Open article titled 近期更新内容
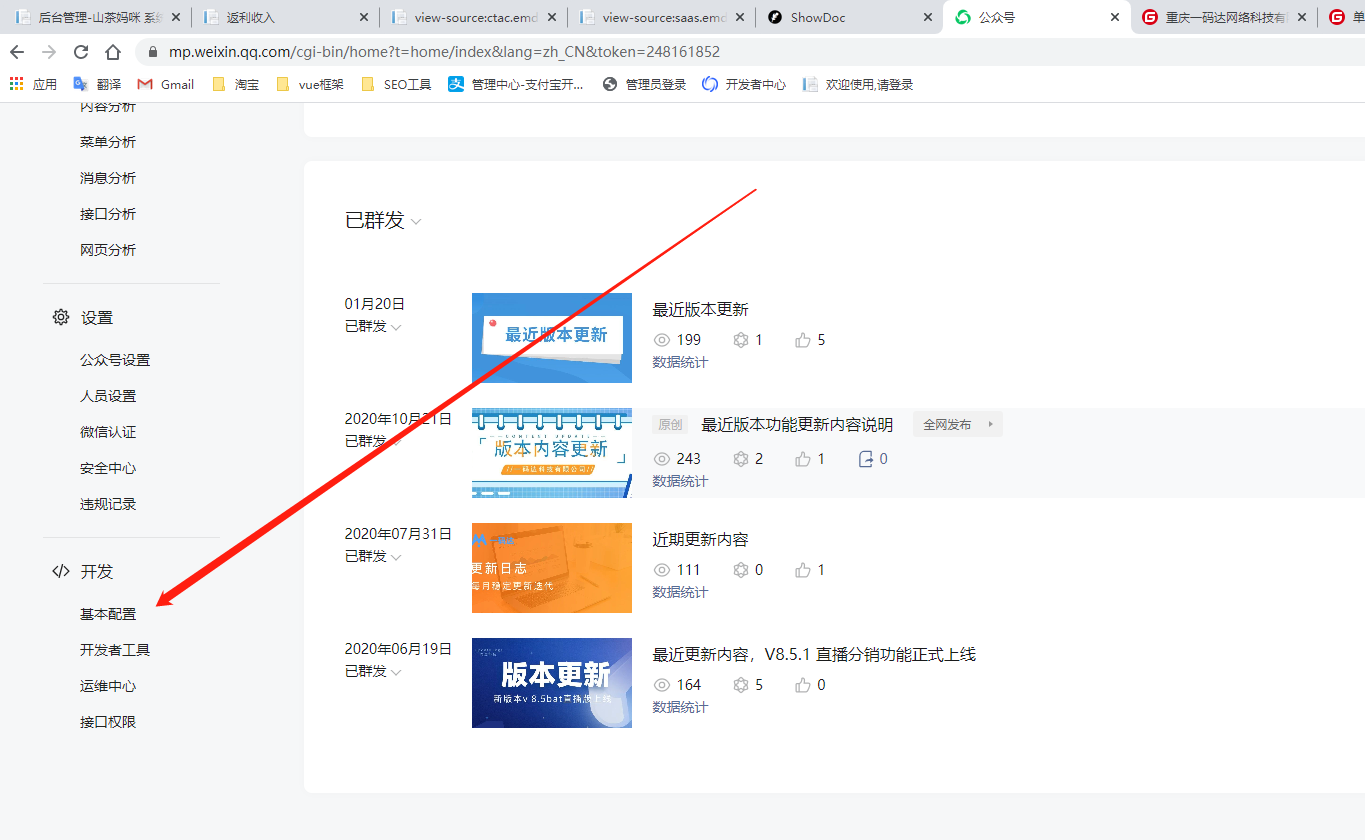The image size is (1365, 840). coord(700,540)
